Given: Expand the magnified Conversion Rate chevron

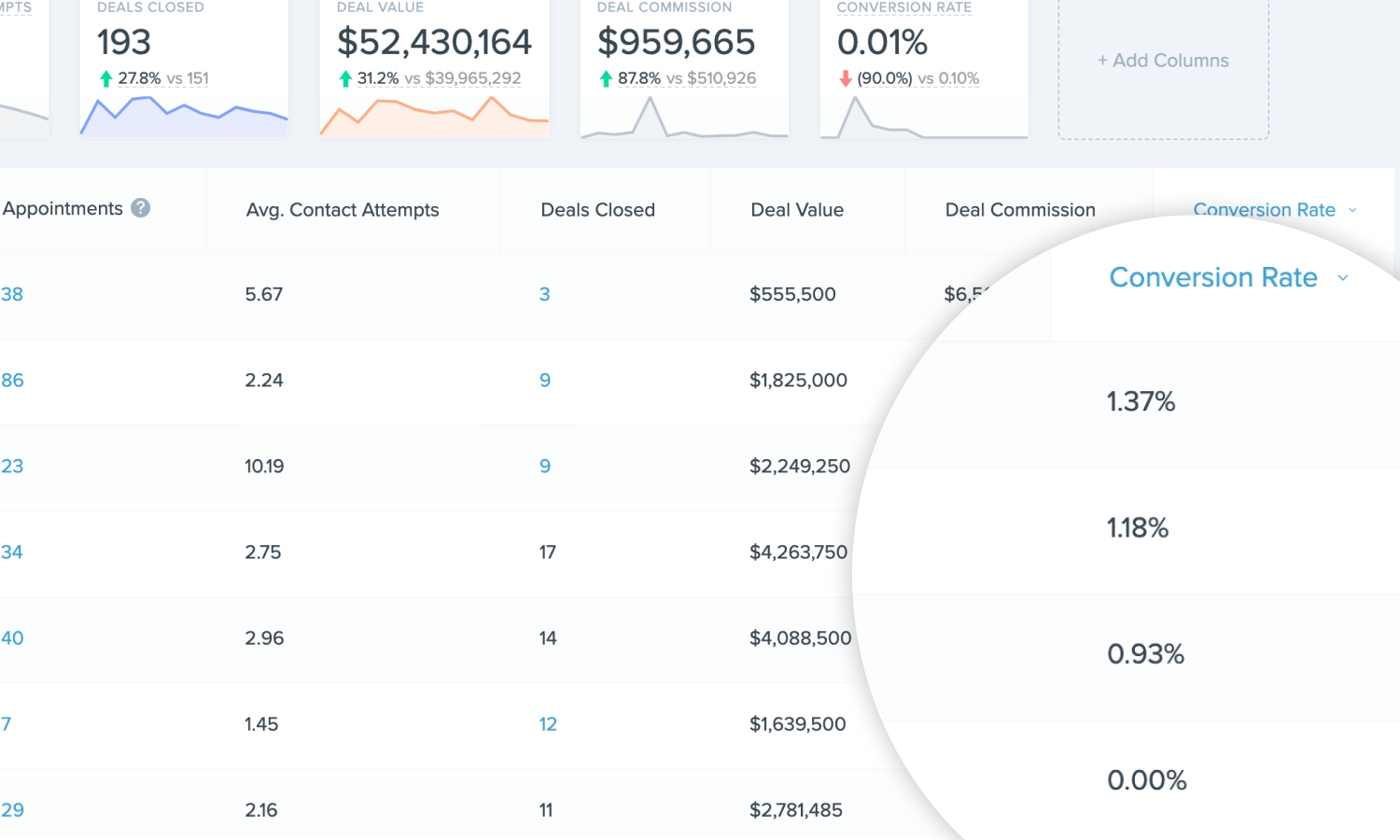Looking at the screenshot, I should 1343,277.
